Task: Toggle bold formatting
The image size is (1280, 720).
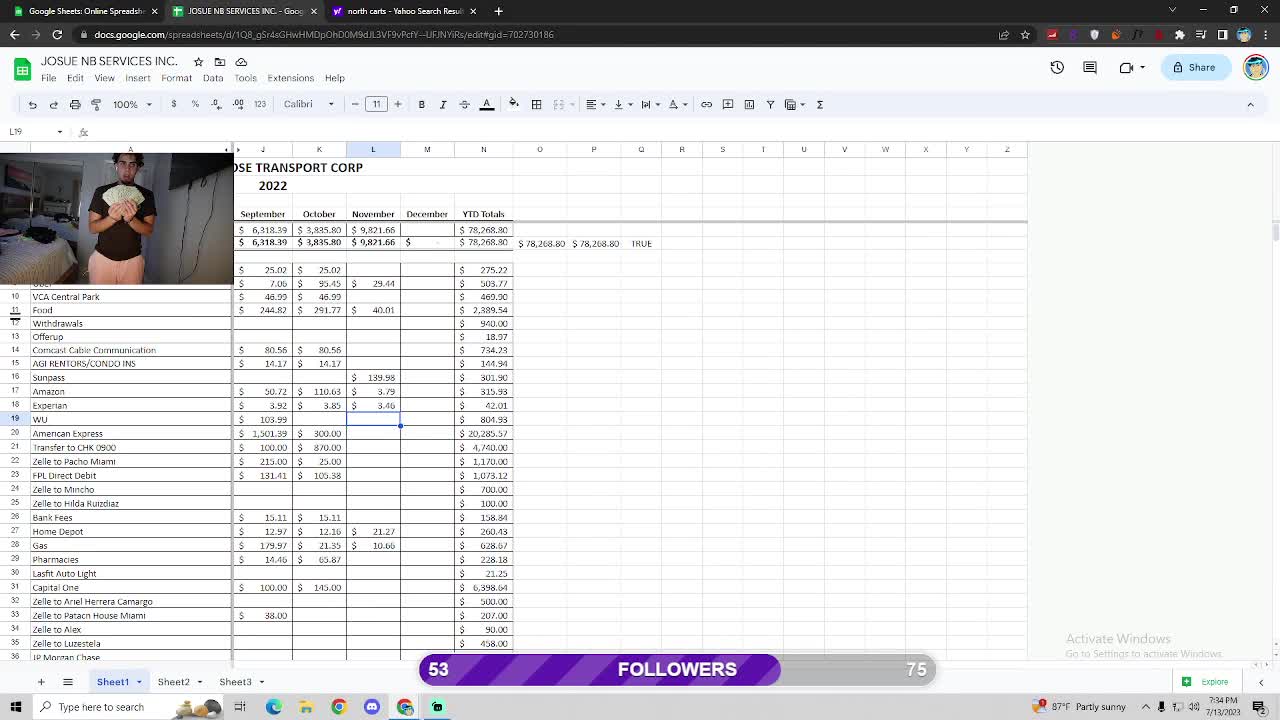Action: coord(421,104)
